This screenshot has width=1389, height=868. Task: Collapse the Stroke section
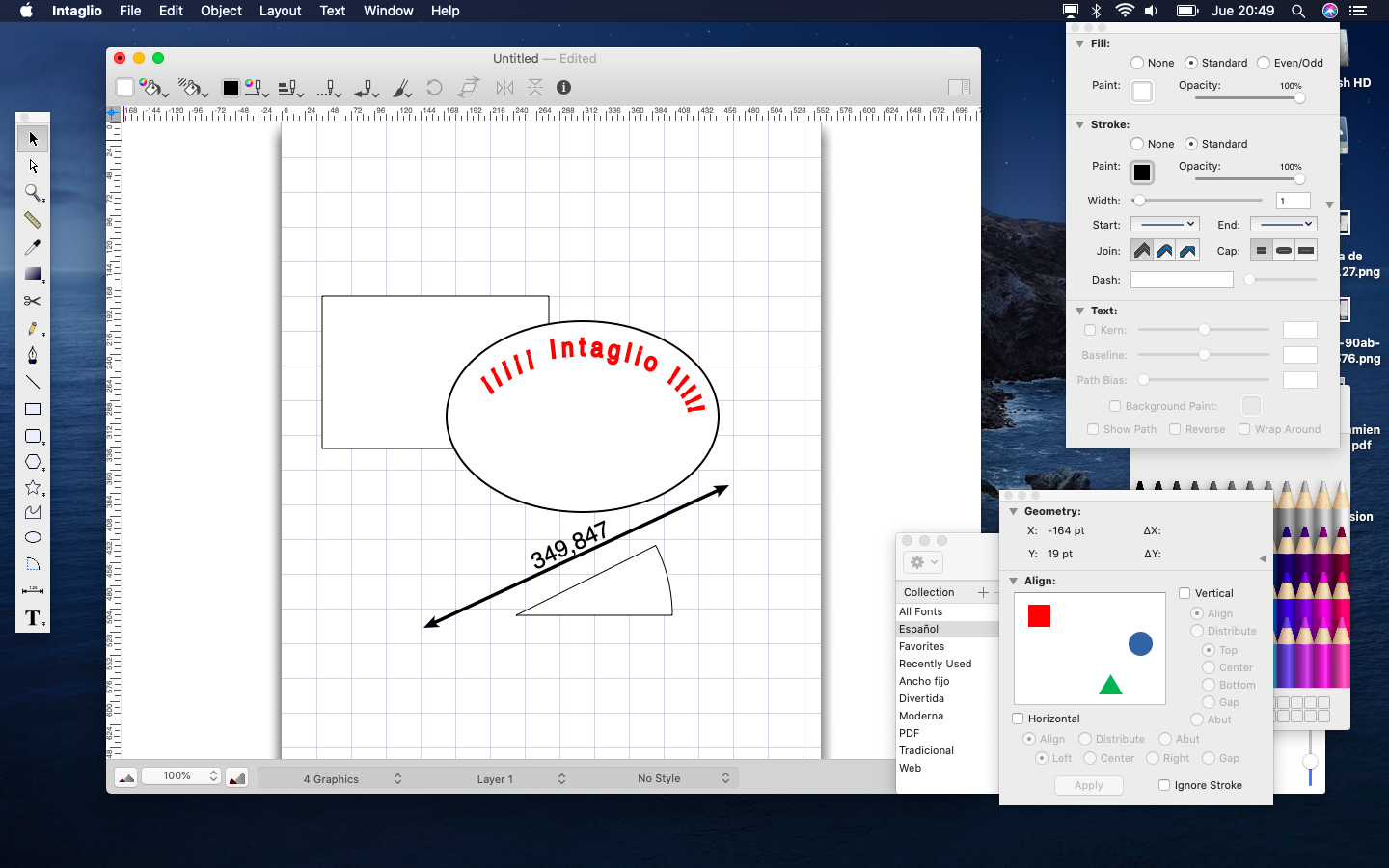click(x=1079, y=124)
